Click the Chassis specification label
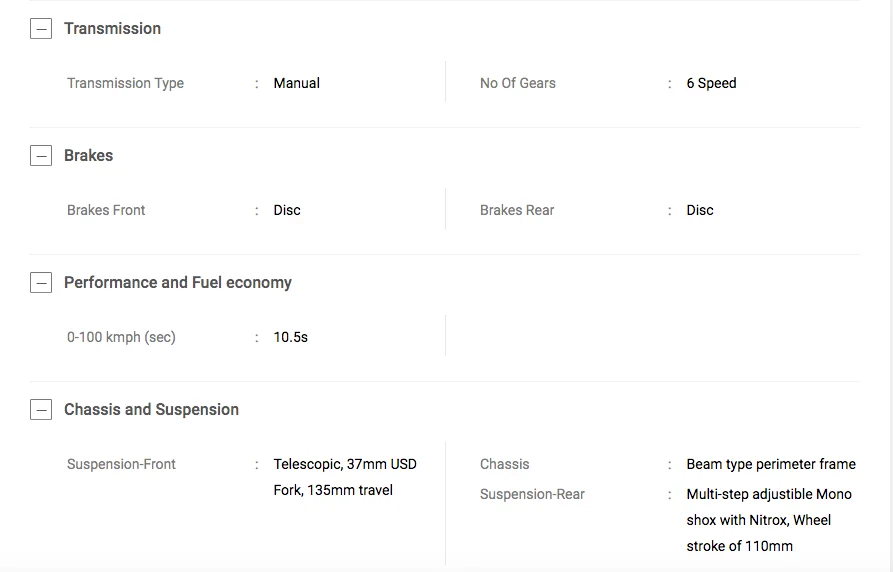Viewport: 893px width, 572px height. [x=504, y=464]
